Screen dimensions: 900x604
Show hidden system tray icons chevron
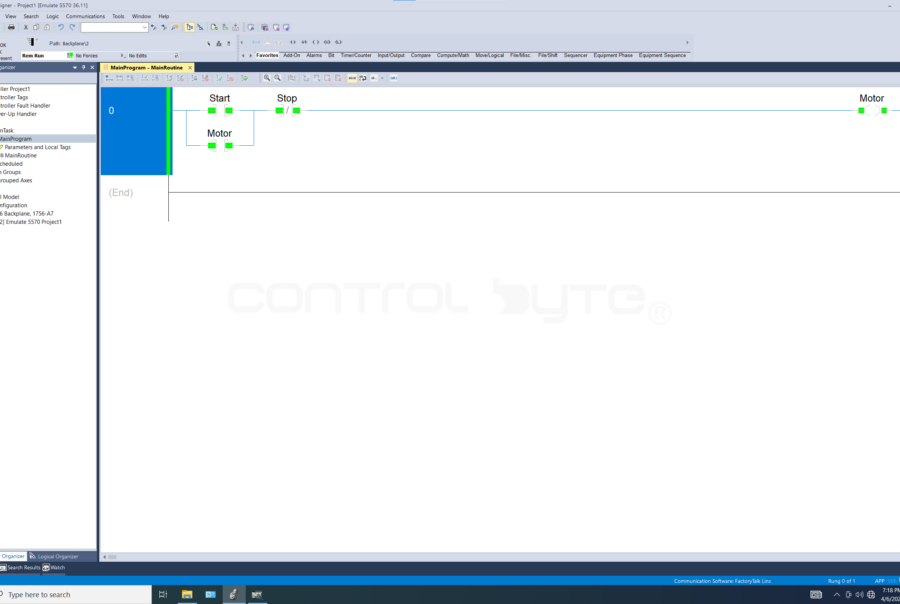point(836,594)
